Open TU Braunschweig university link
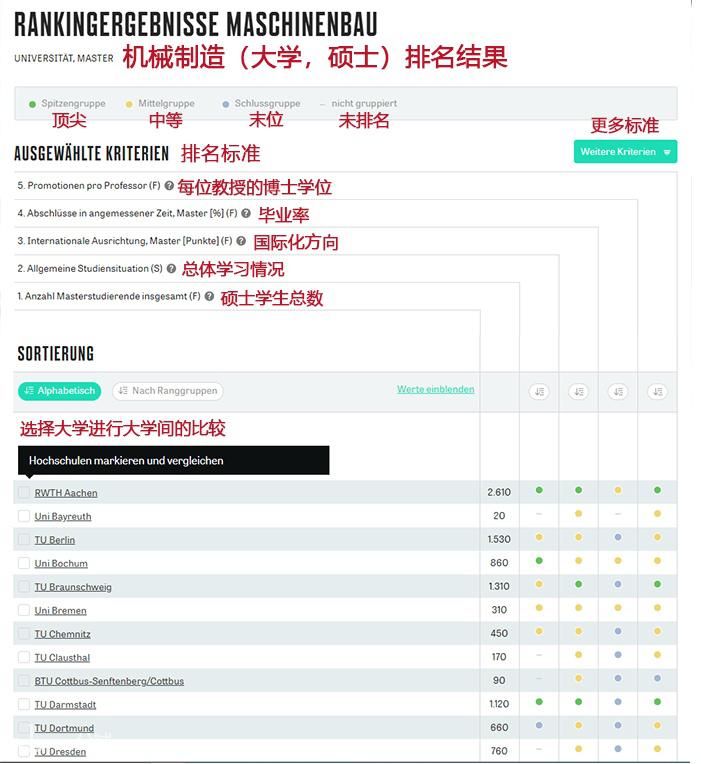The width and height of the screenshot is (701, 764). 73,587
